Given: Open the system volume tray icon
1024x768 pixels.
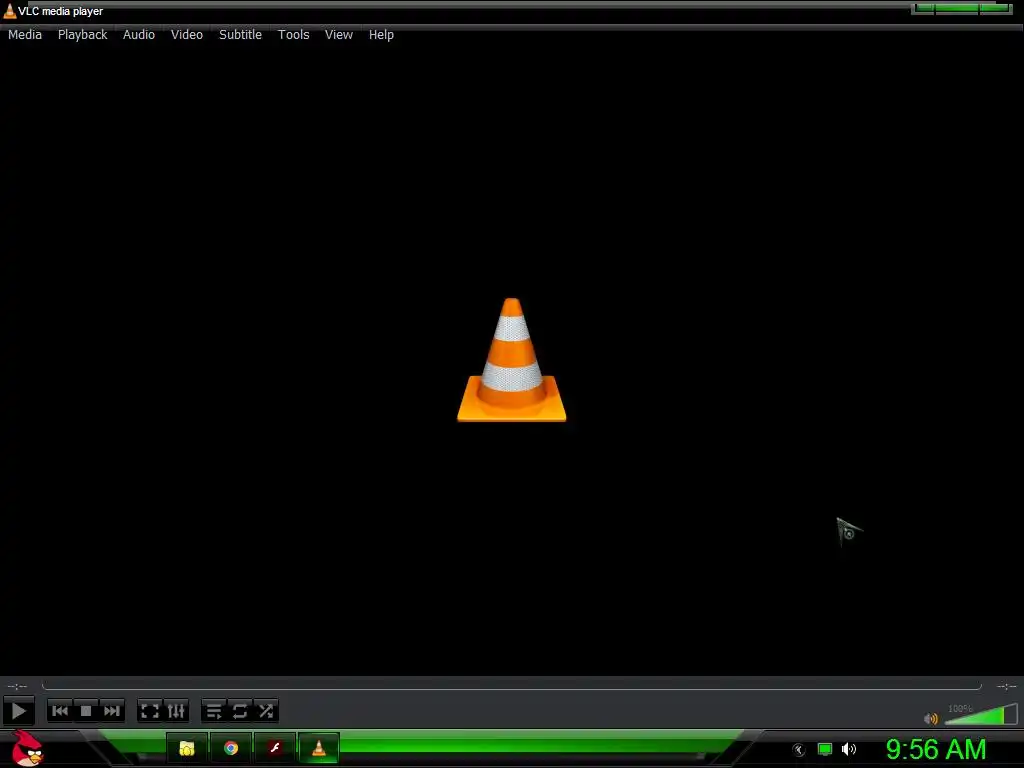Looking at the screenshot, I should tap(849, 749).
